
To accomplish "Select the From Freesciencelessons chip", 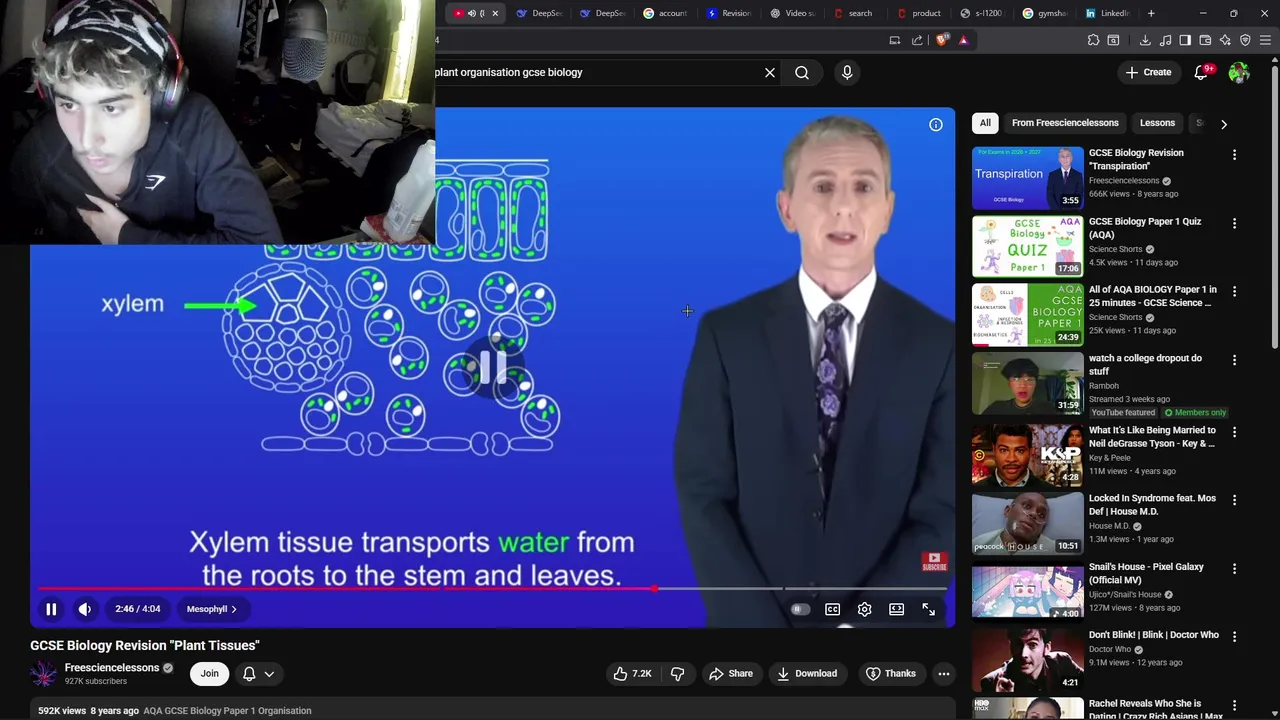I will pyautogui.click(x=1065, y=123).
